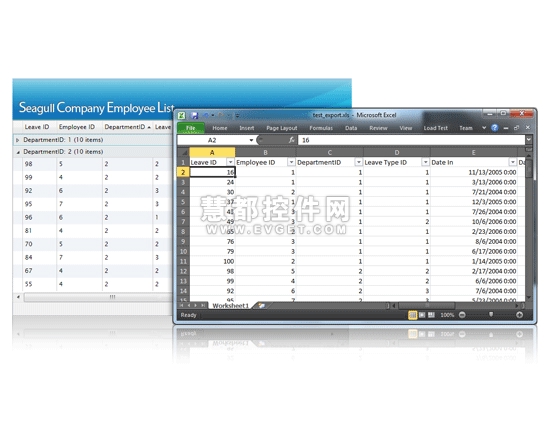Switch to Page Layout view in status bar

click(x=422, y=315)
